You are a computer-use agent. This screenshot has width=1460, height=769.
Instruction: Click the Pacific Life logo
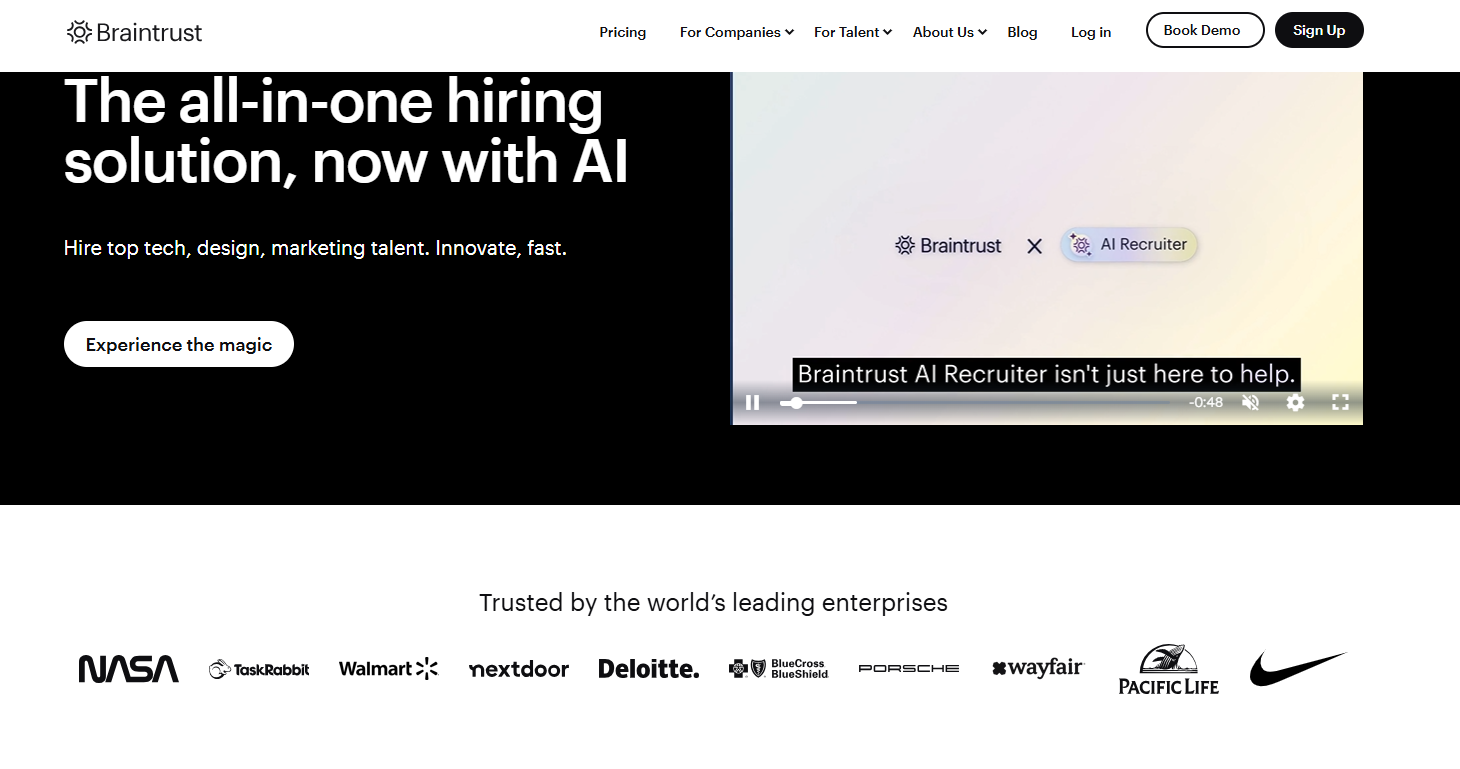(1169, 669)
